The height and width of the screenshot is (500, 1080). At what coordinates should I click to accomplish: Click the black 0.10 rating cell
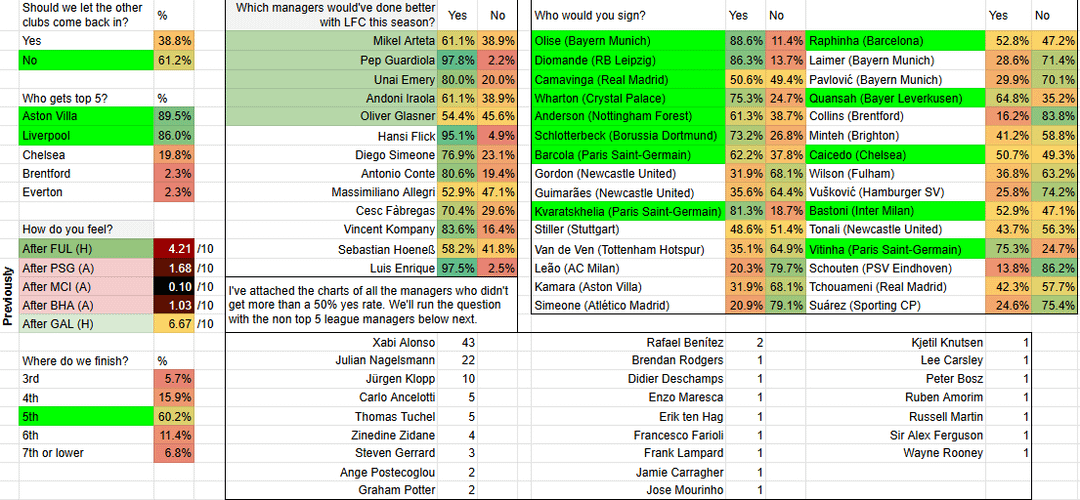[174, 287]
